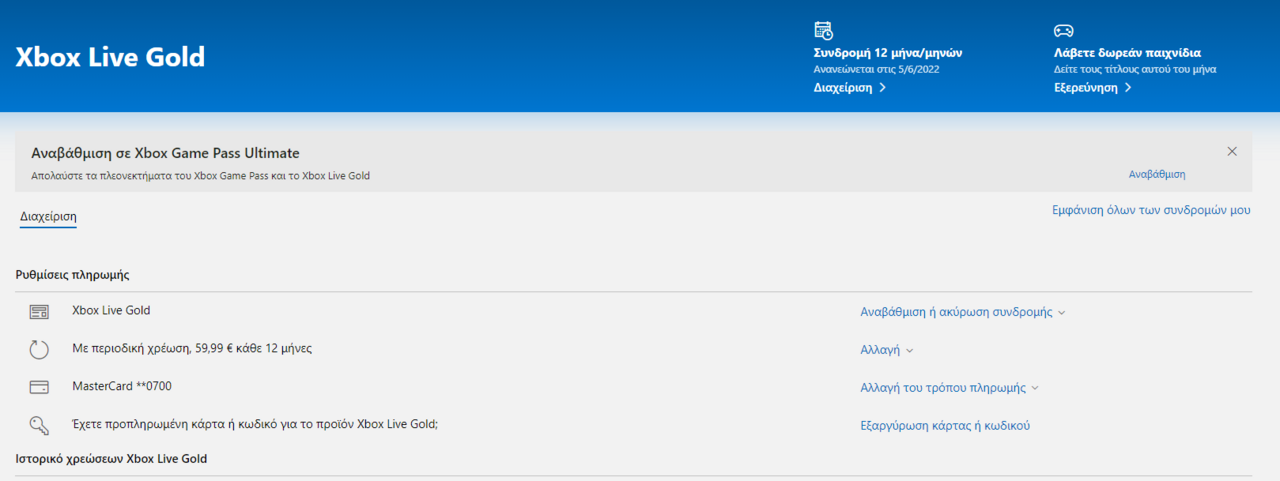Click Εξαργύρωση κάρτας ή κωδικού link
The width and height of the screenshot is (1280, 481).
(945, 425)
